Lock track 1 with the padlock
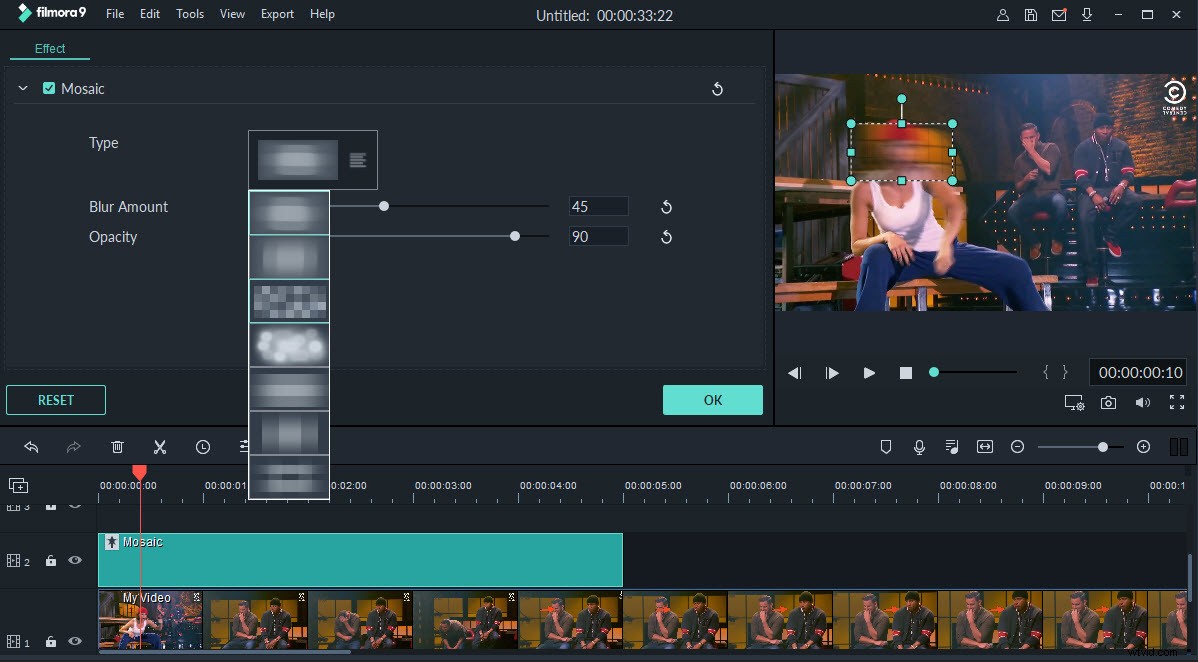 click(50, 641)
